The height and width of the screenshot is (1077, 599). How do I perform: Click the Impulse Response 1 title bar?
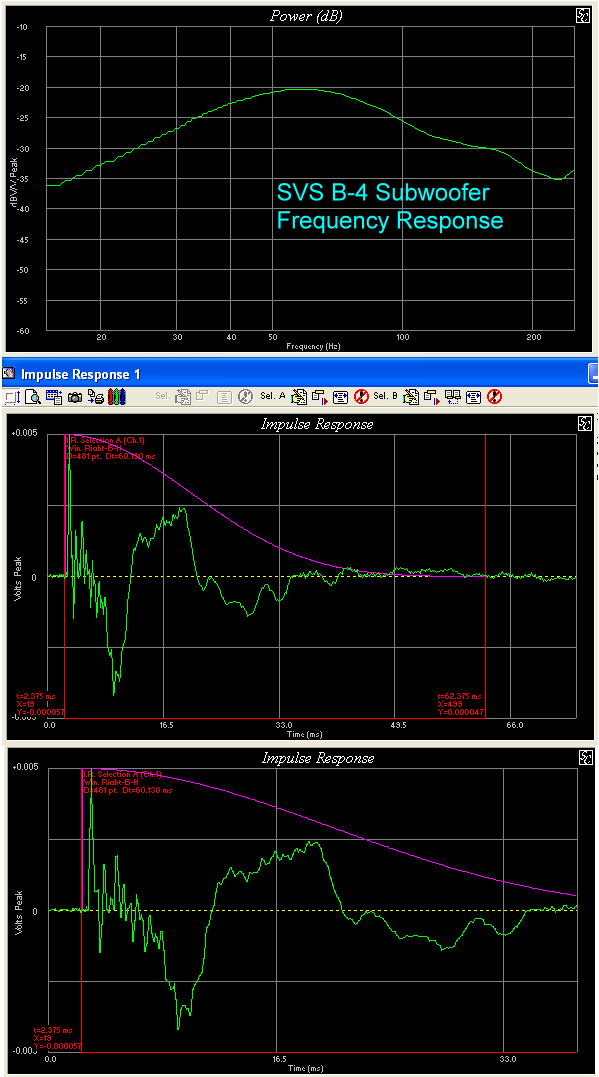pyautogui.click(x=300, y=374)
